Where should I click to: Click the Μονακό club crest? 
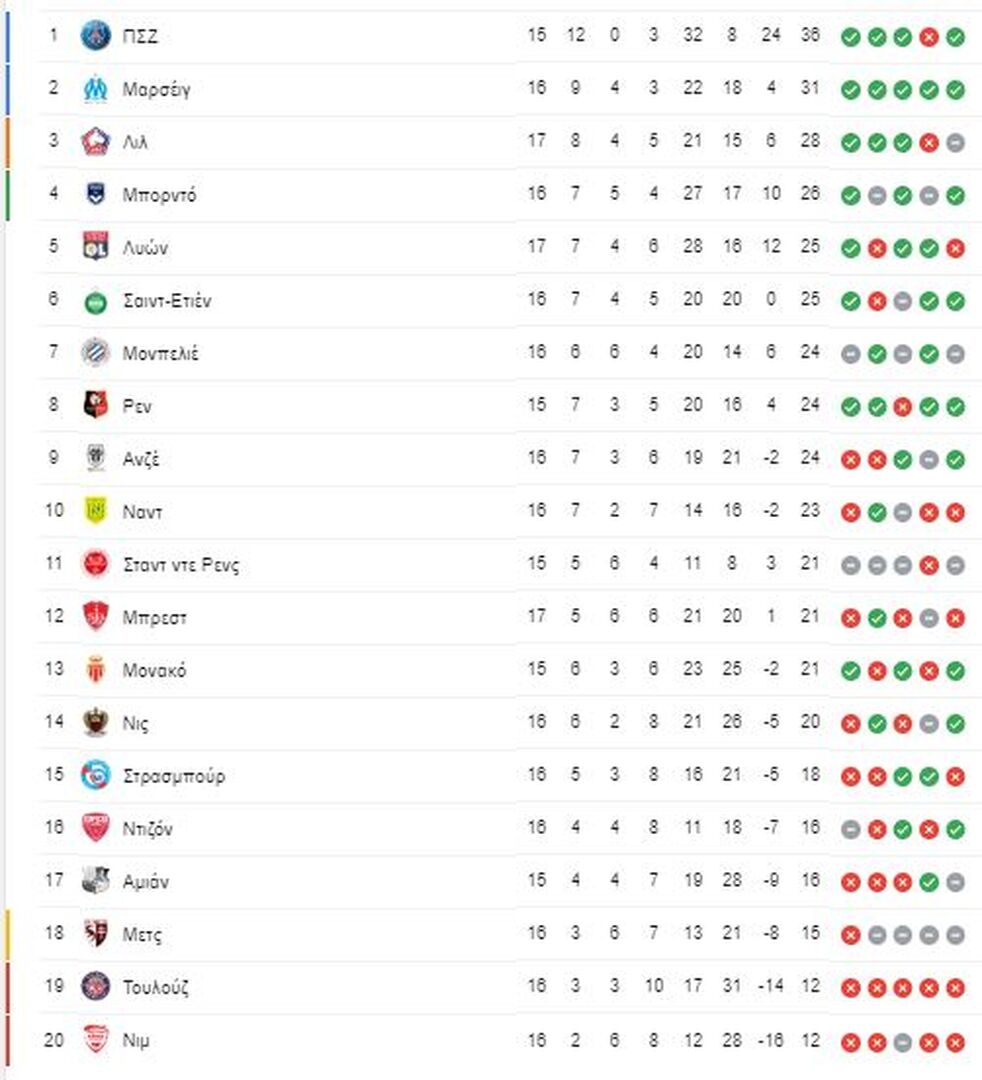coord(96,669)
